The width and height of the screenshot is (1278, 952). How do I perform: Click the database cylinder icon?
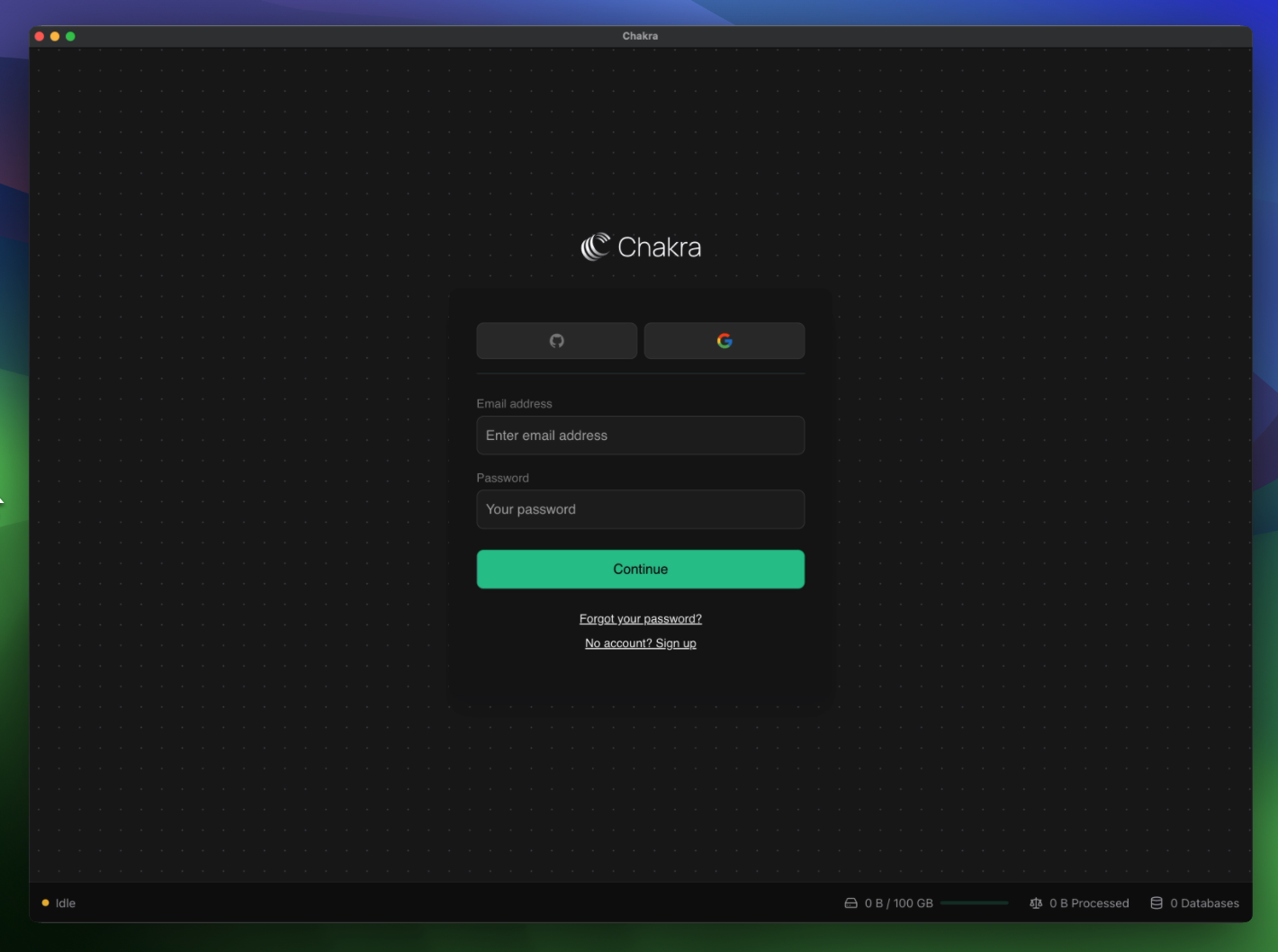(1156, 903)
